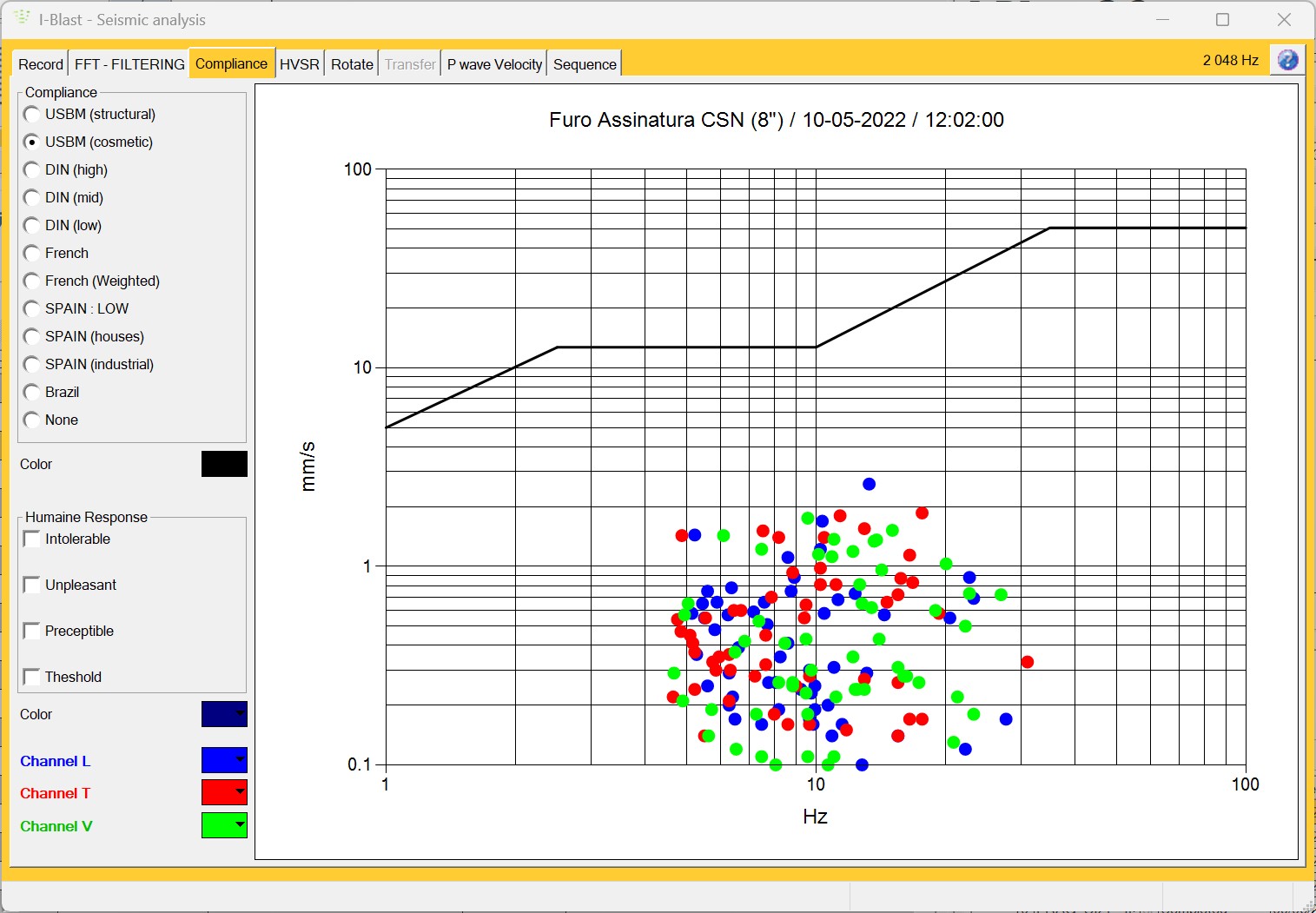Open the HVSR tab
The image size is (1316, 913).
(300, 64)
